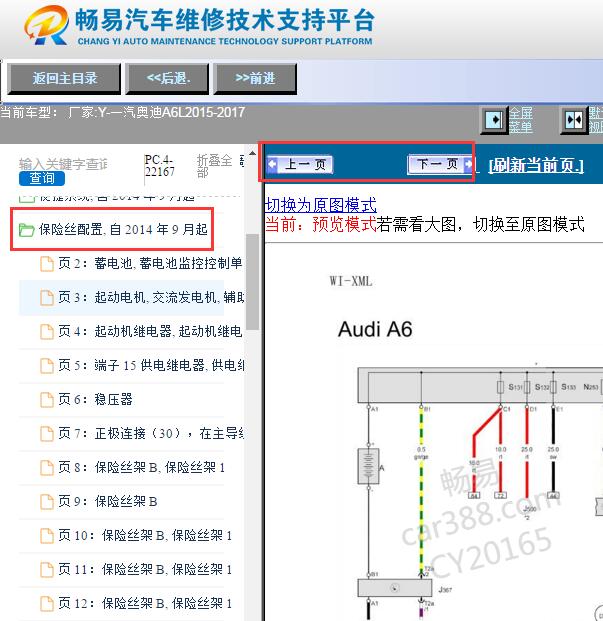This screenshot has height=621, width=603.
Task: Go forward with the >>前进 button
Action: [255, 78]
